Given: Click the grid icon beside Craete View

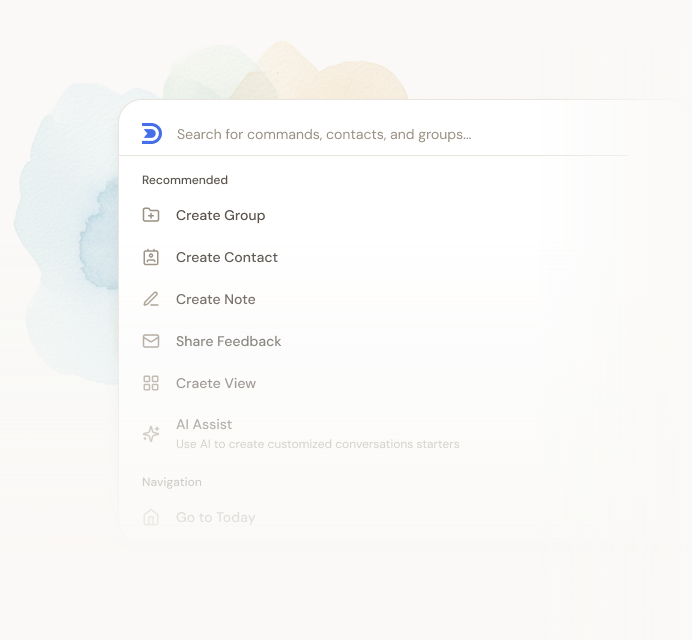Looking at the screenshot, I should click(x=151, y=383).
